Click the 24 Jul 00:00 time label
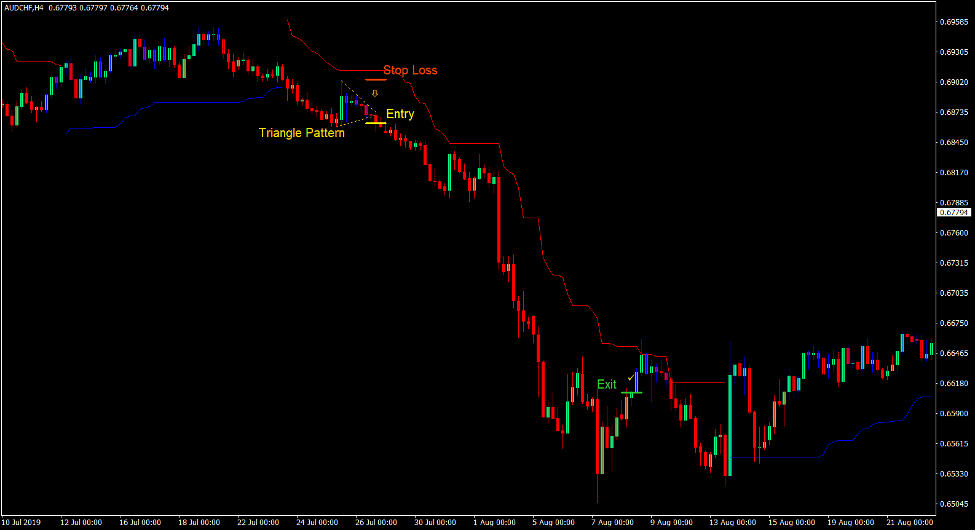 click(318, 522)
